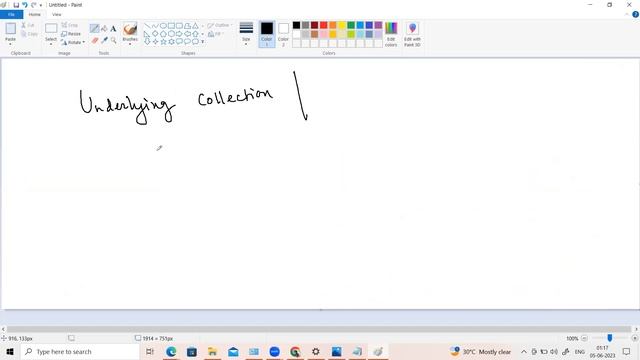The height and width of the screenshot is (360, 640).
Task: Choose the Rounded rectangular callout shape
Action: [x=179, y=42]
